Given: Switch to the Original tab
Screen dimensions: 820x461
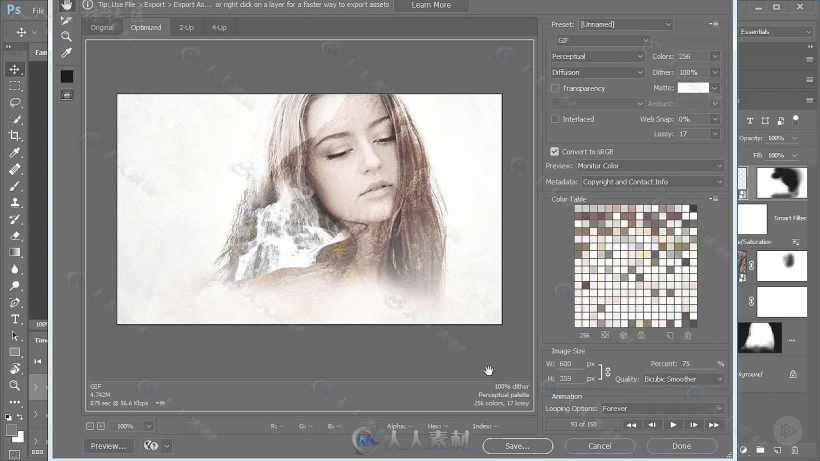Looking at the screenshot, I should [x=102, y=28].
